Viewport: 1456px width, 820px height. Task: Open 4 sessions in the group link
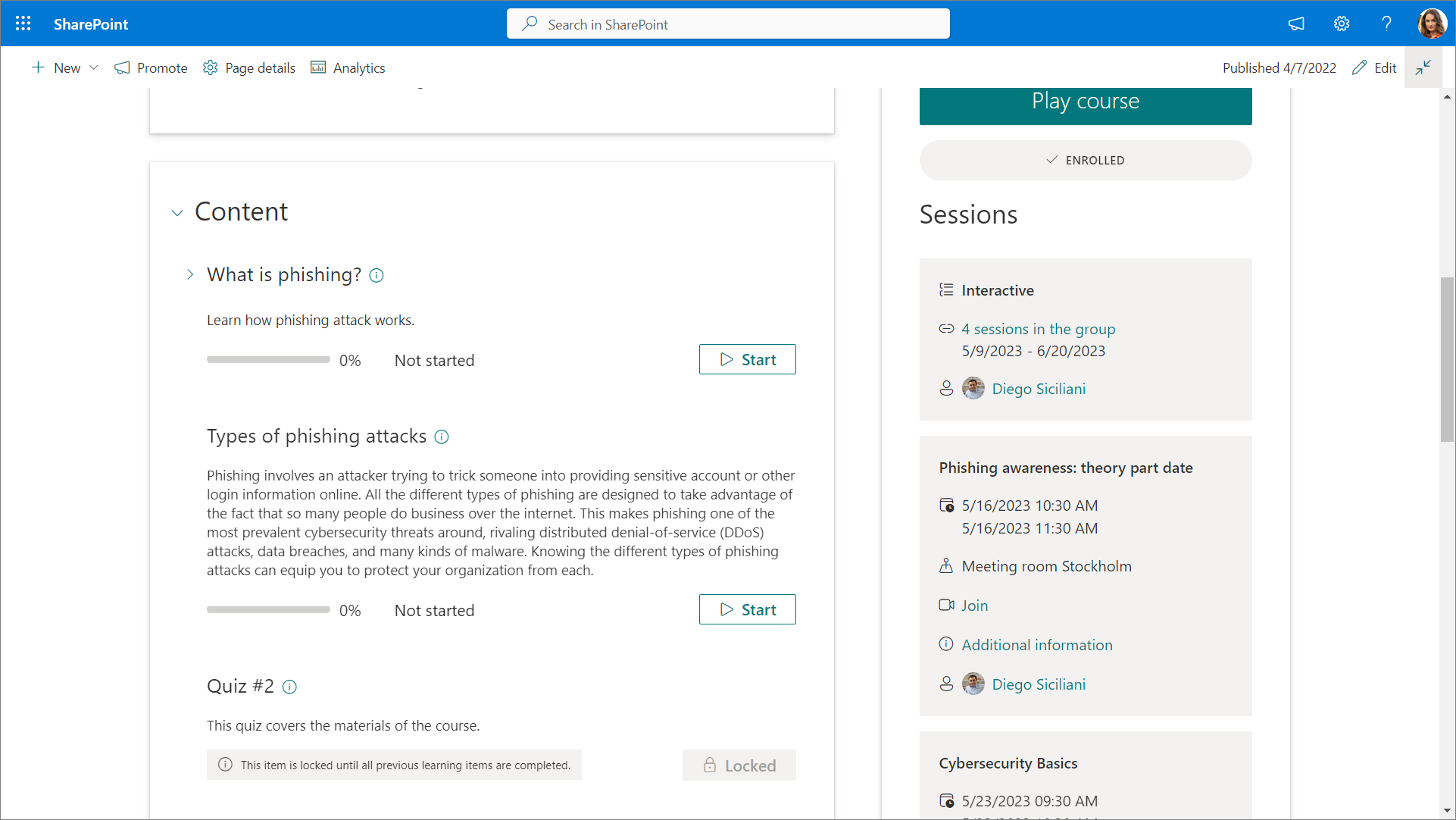coord(1038,329)
